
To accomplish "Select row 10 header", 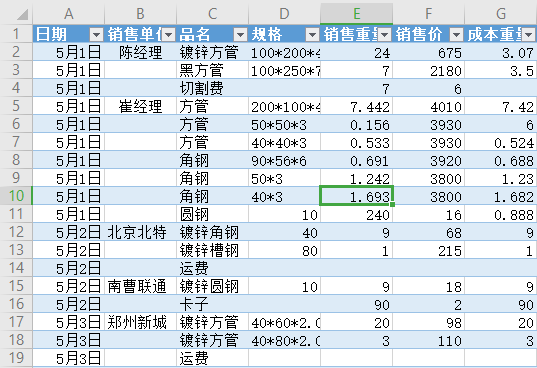I will tap(16, 196).
